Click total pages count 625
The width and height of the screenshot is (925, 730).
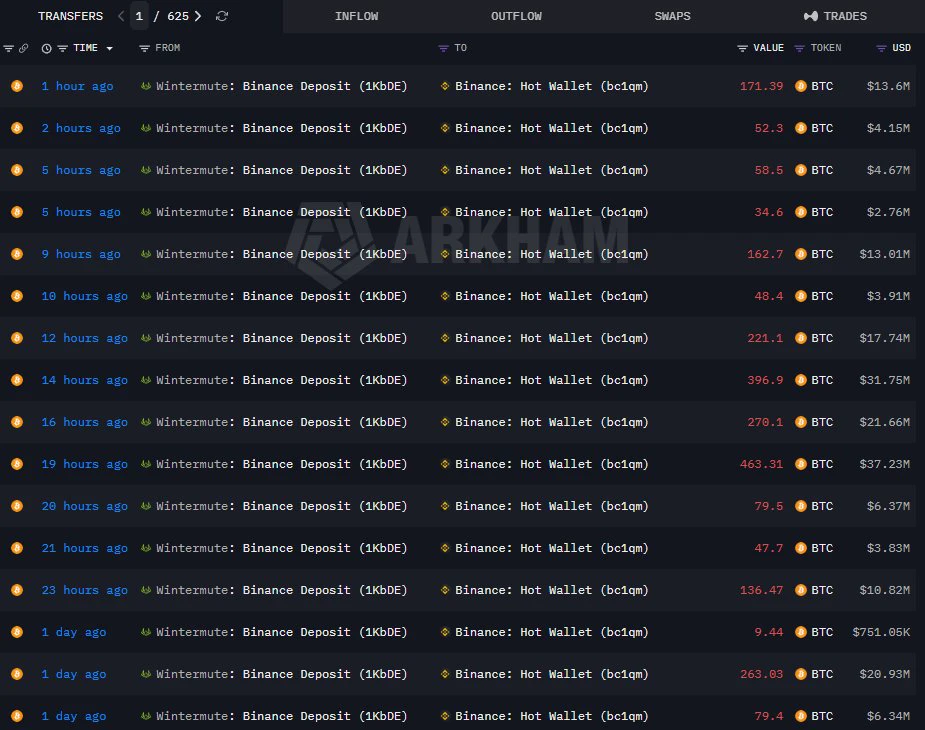(178, 16)
